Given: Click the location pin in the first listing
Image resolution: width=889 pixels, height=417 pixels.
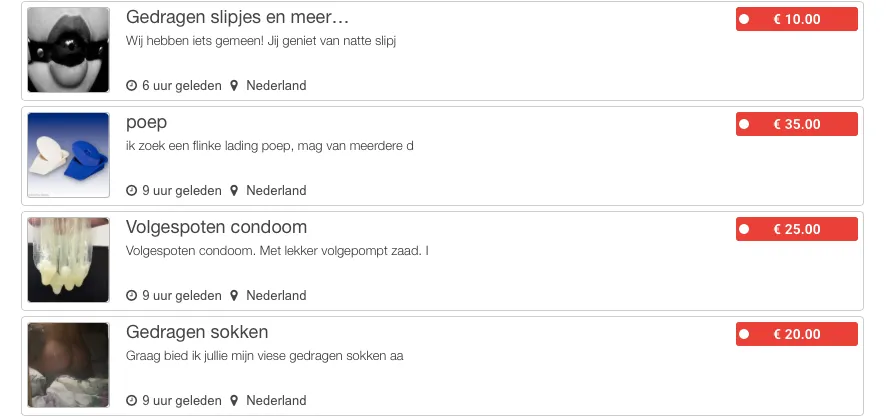Looking at the screenshot, I should [234, 86].
